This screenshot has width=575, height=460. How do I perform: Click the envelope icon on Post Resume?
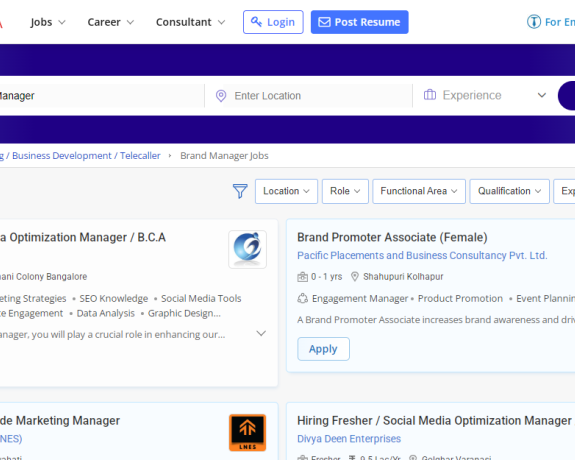coord(324,22)
